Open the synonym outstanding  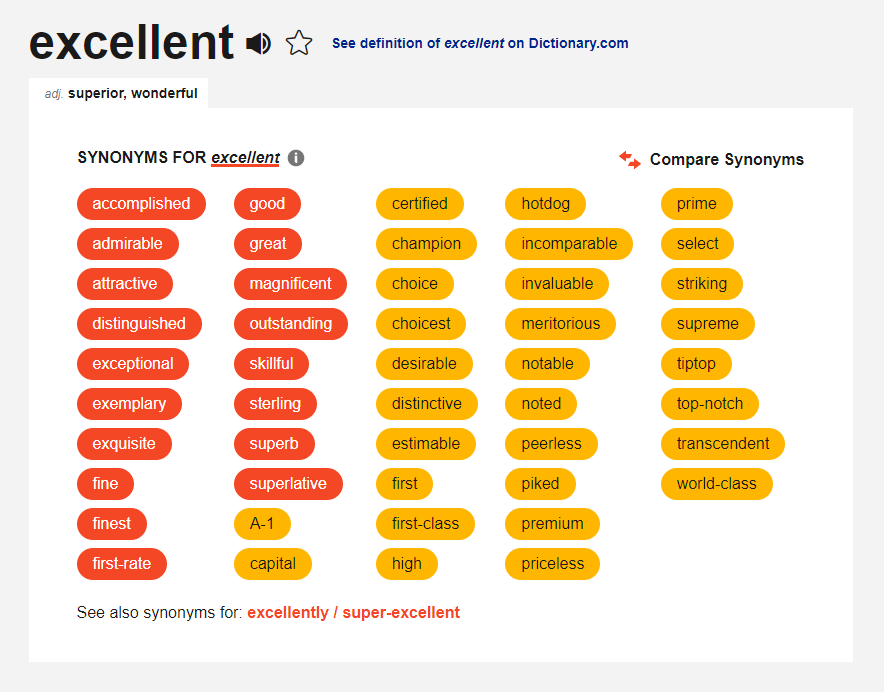point(291,324)
